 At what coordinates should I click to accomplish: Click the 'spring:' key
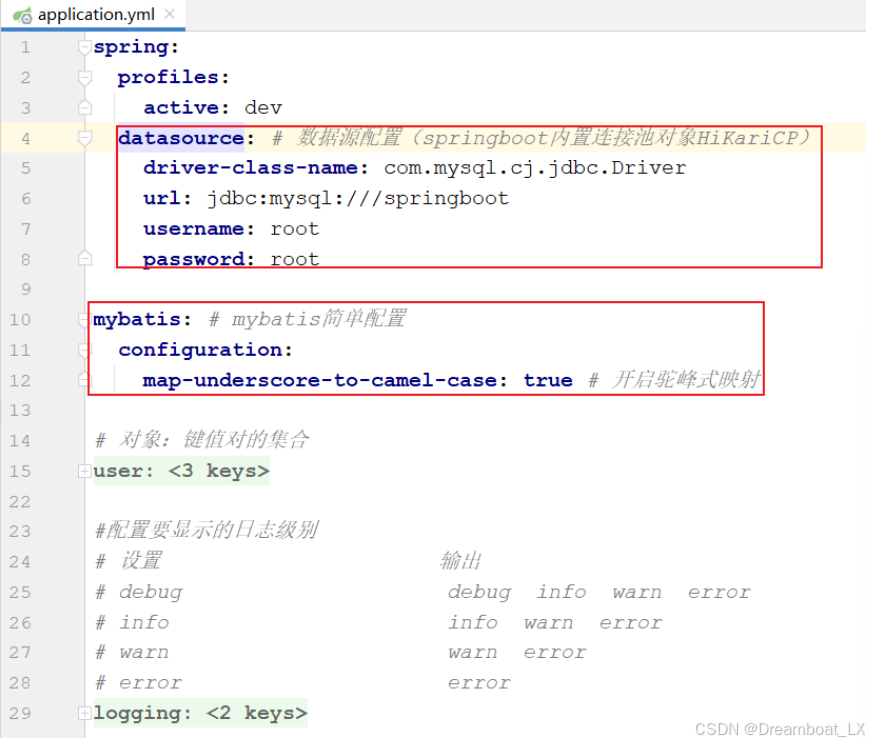[136, 48]
